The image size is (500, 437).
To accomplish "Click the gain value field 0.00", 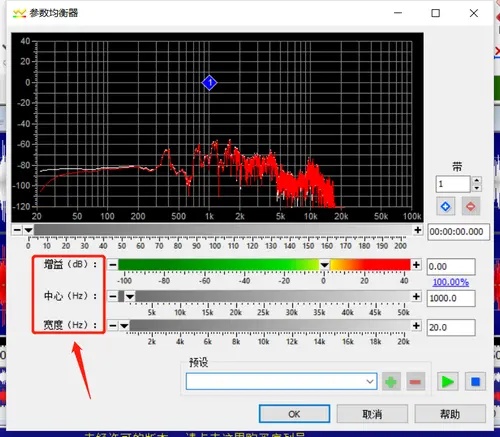I will 451,267.
